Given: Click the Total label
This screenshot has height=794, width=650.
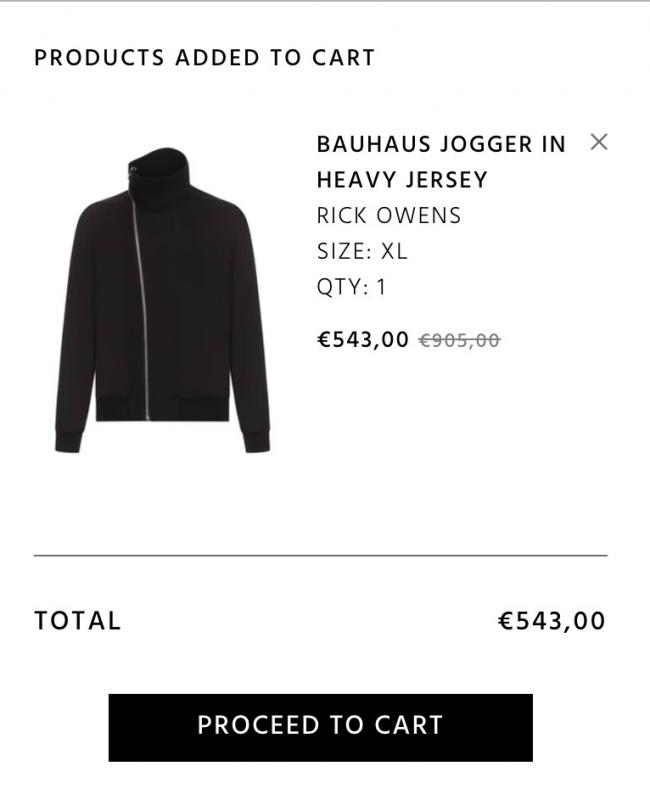Looking at the screenshot, I should pyautogui.click(x=77, y=621).
